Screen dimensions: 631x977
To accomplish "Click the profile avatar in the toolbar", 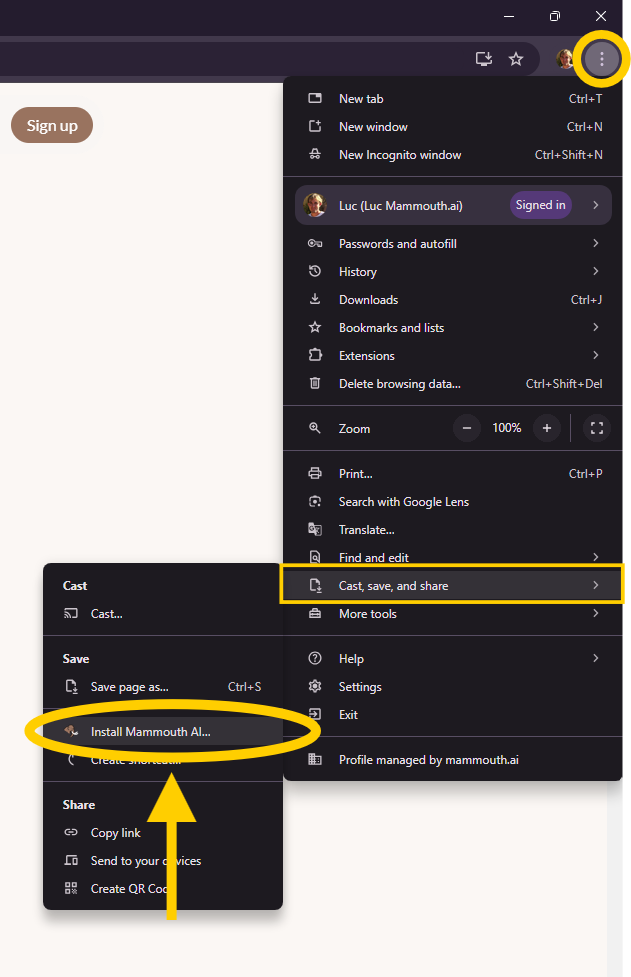I will point(565,59).
